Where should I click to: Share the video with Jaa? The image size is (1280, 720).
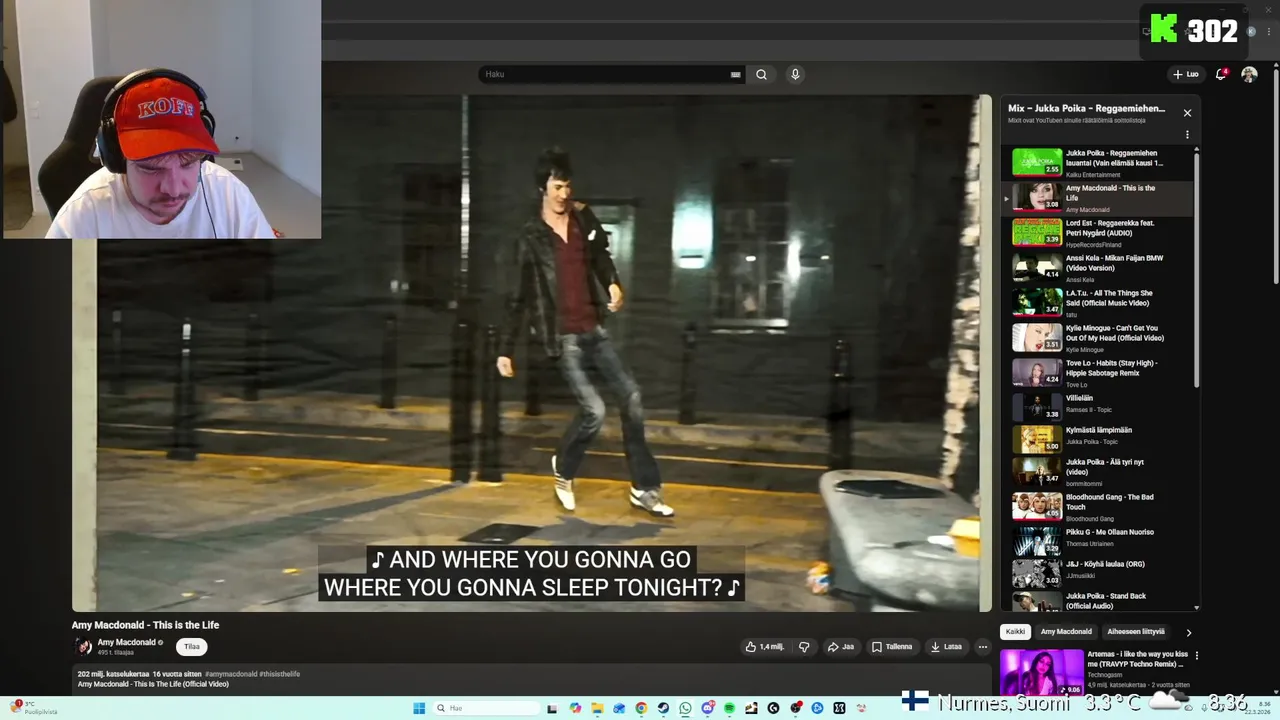[x=840, y=647]
